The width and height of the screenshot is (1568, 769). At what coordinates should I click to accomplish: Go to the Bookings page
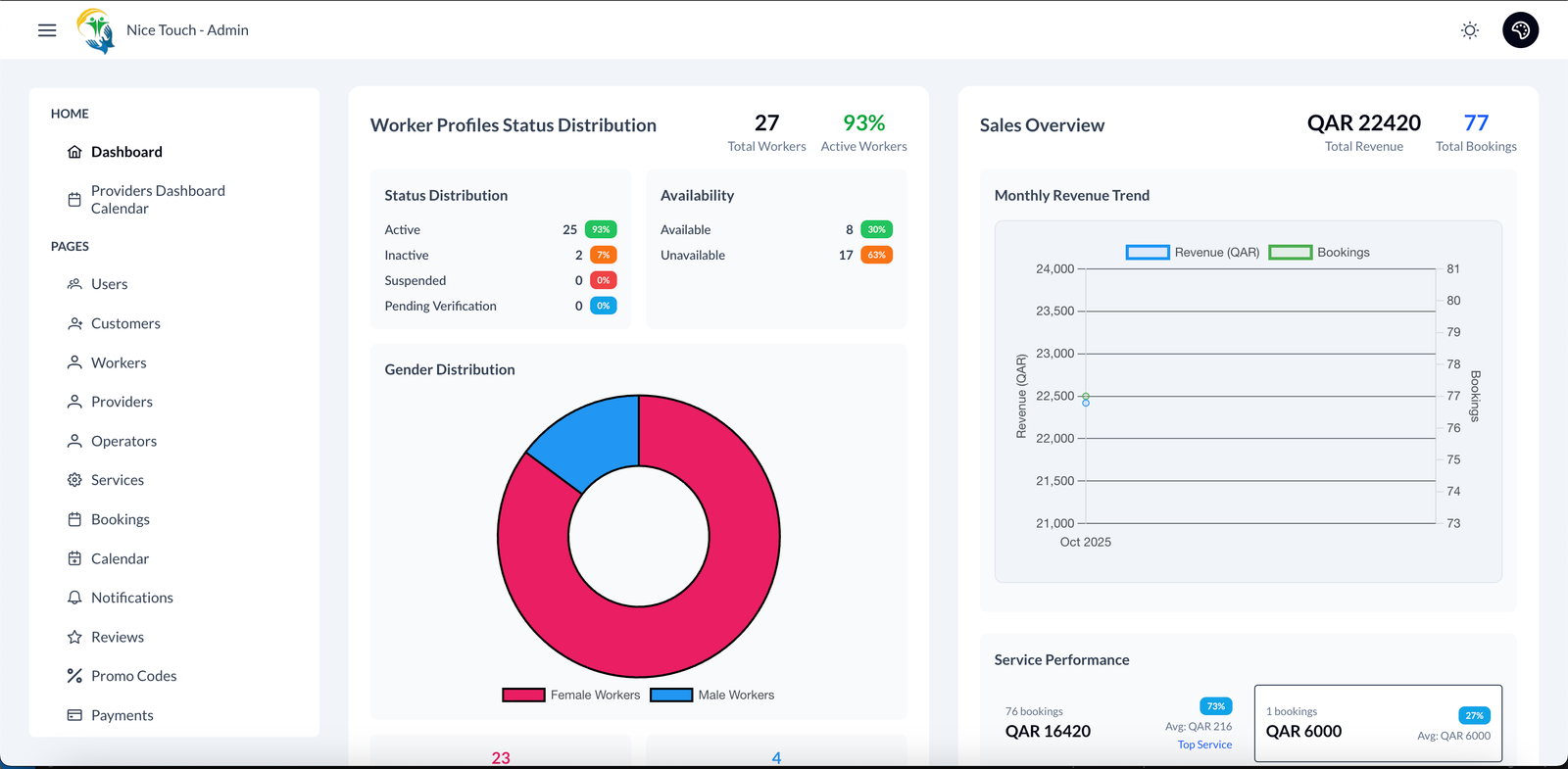[120, 519]
